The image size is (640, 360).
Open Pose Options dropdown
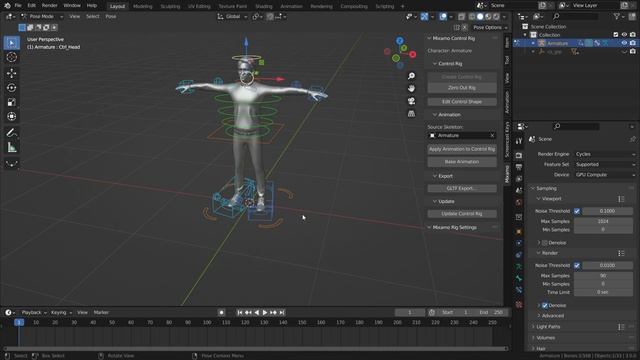point(490,27)
